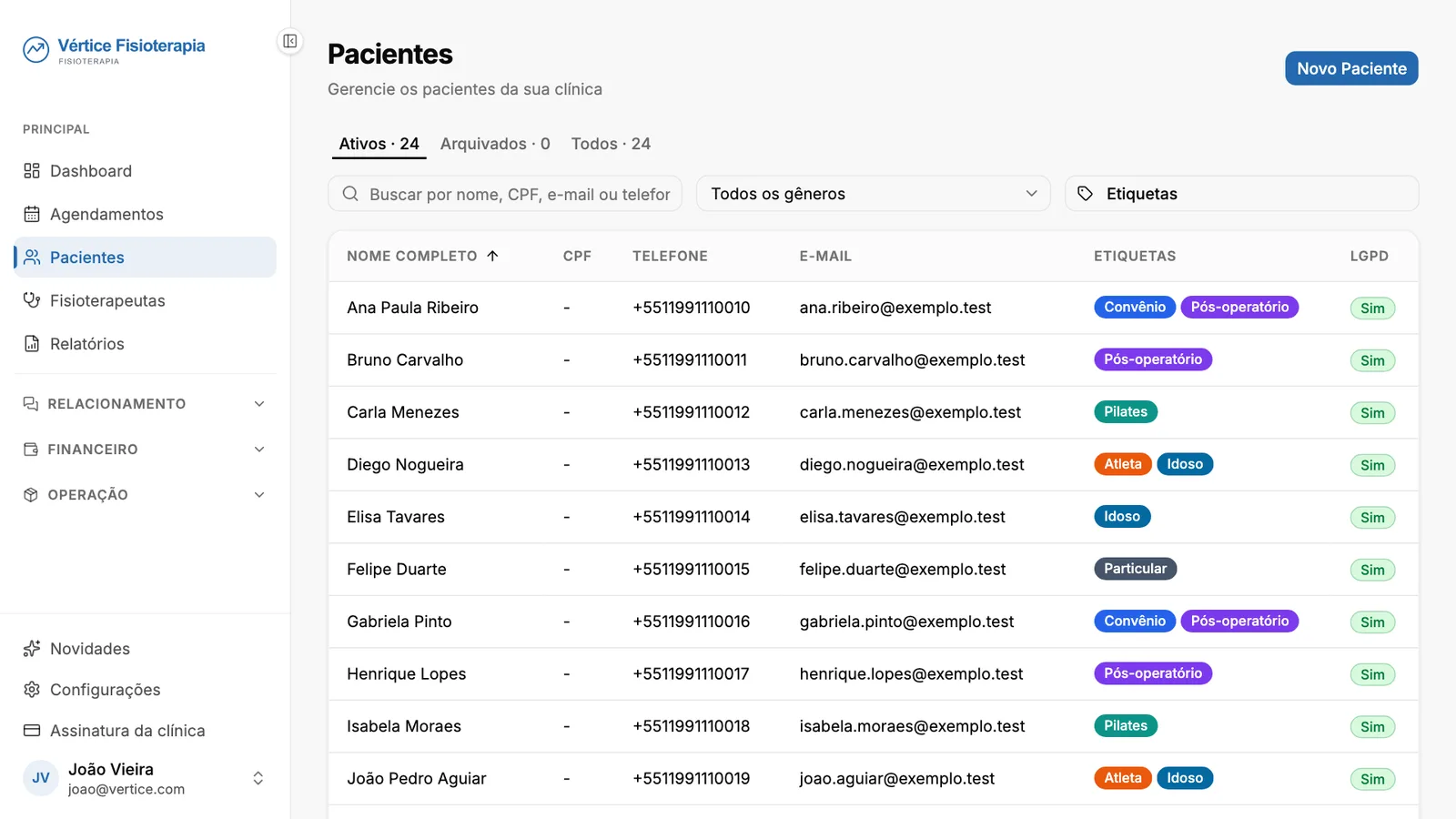Click the Configurações gear icon

coord(32,690)
